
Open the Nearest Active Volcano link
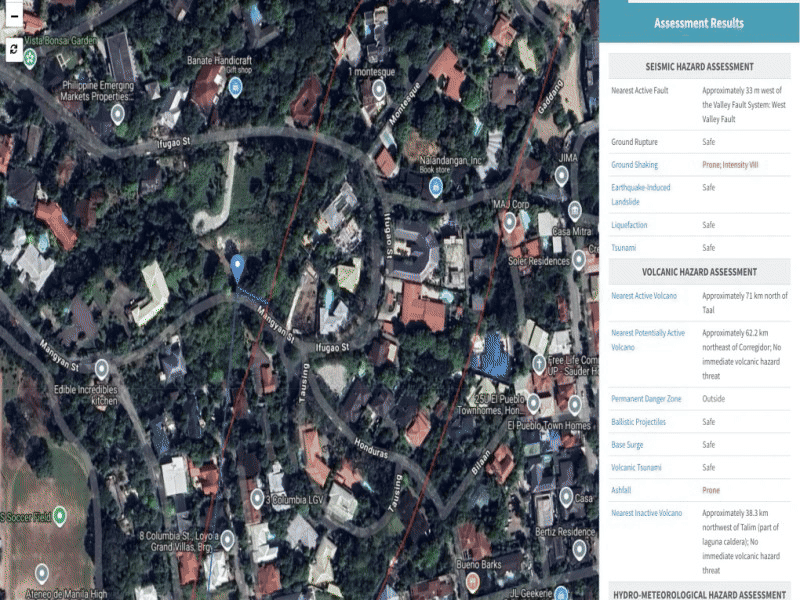(x=643, y=296)
